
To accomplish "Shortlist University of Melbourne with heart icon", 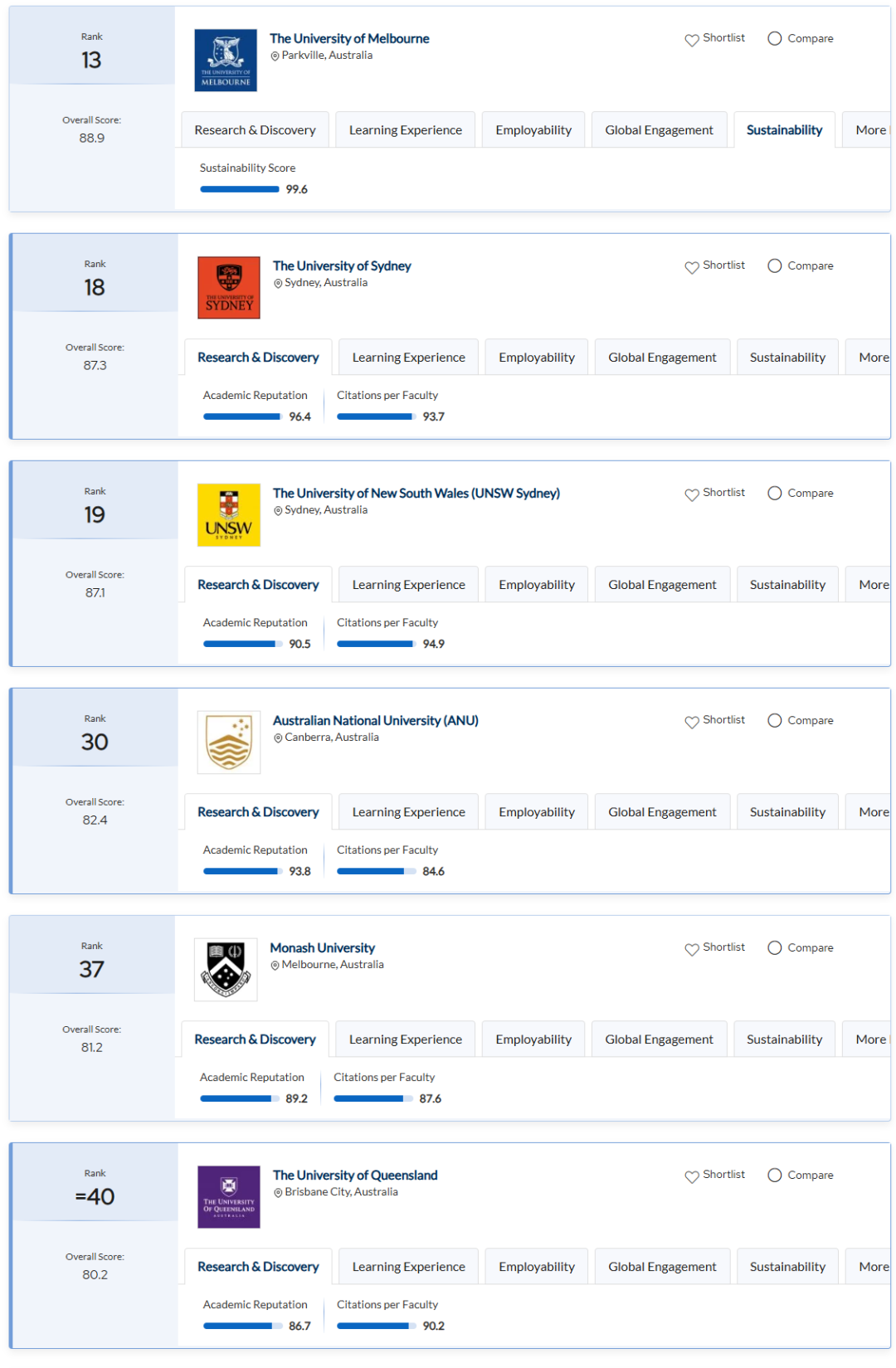I will (715, 39).
